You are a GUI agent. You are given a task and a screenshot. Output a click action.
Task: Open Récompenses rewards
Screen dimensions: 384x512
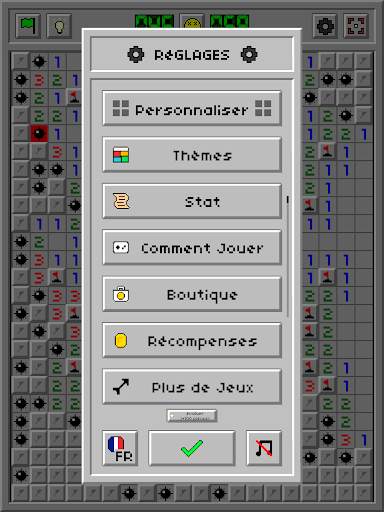(192, 341)
